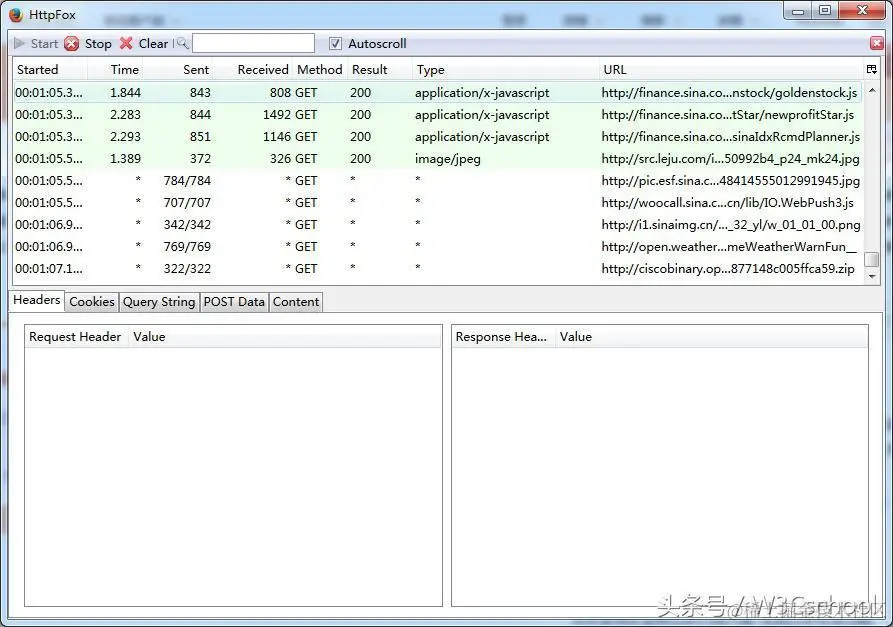This screenshot has width=893, height=627.
Task: Open the column picker icon
Action: point(871,69)
